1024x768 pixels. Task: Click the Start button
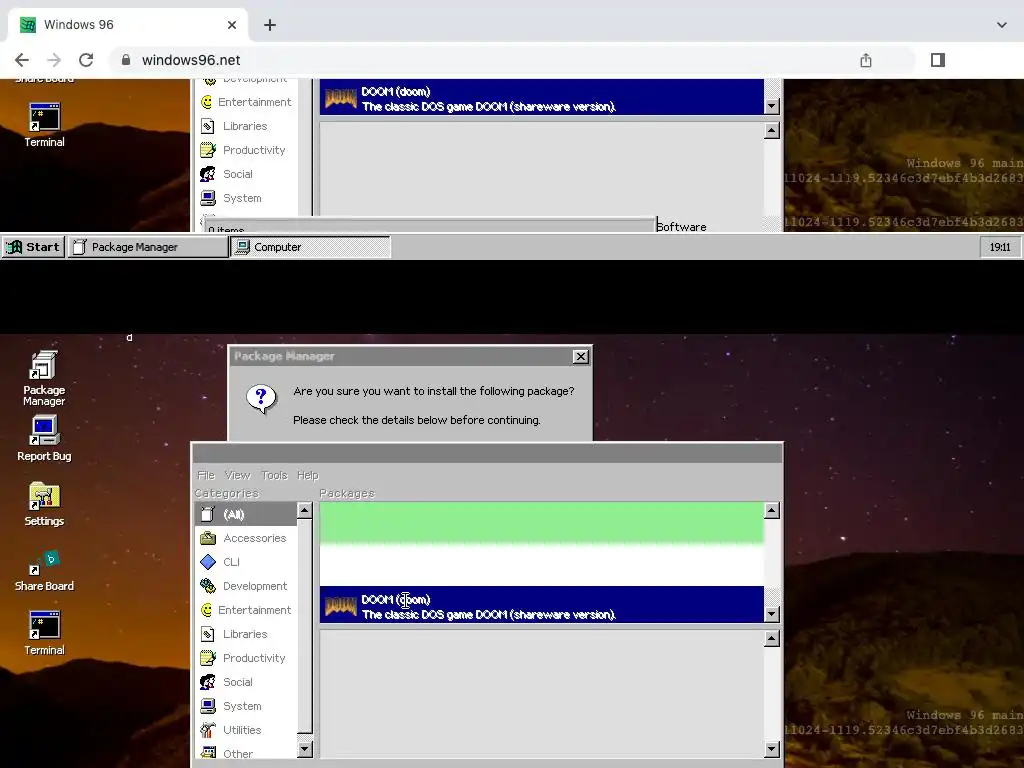point(33,247)
